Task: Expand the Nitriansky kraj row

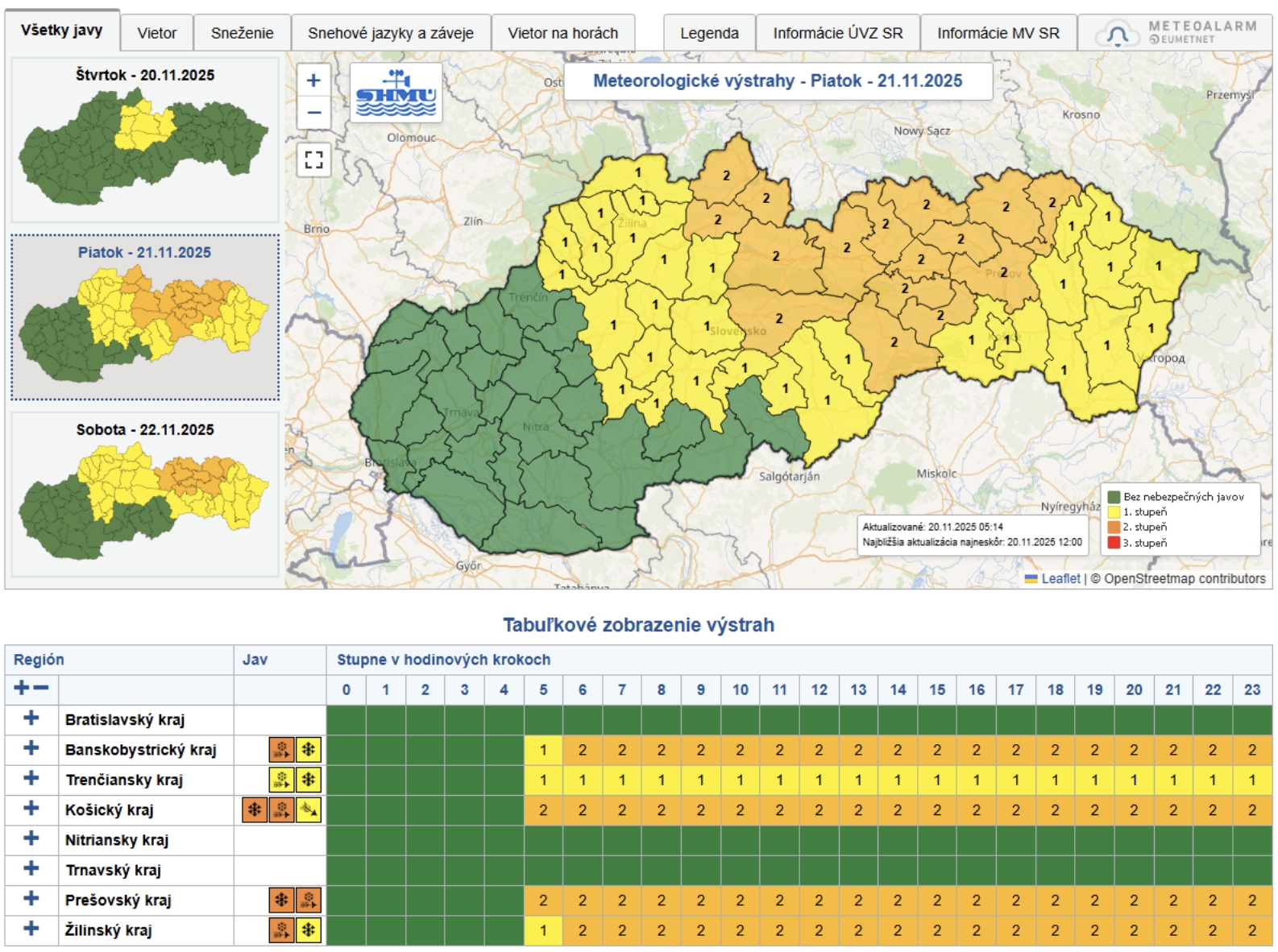Action: pos(31,838)
